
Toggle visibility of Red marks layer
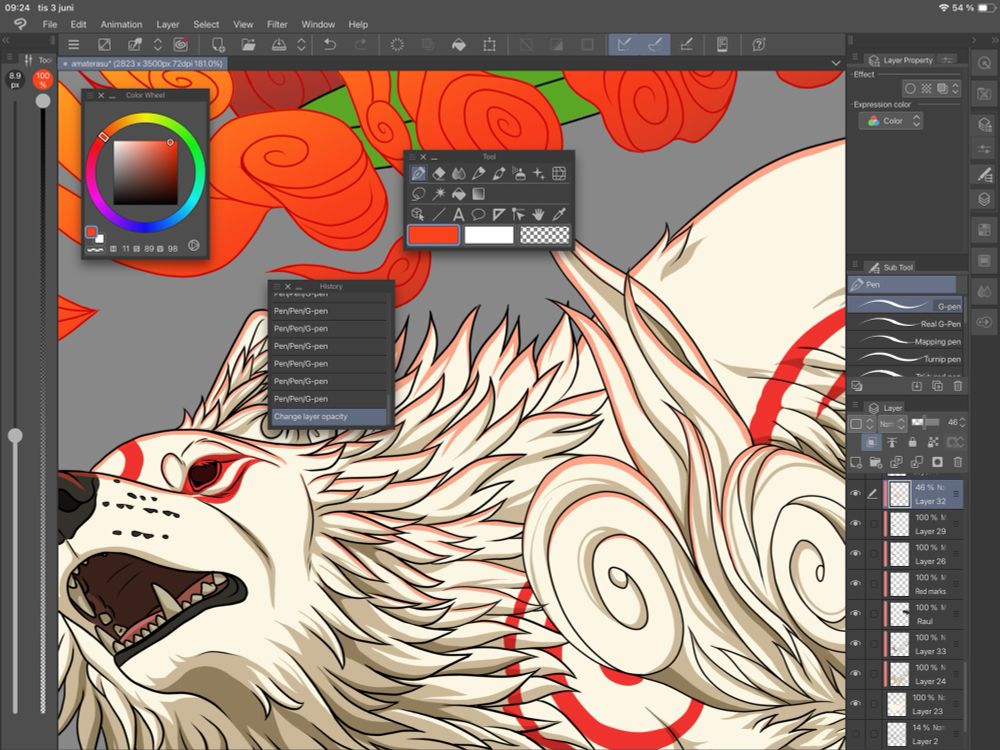855,584
